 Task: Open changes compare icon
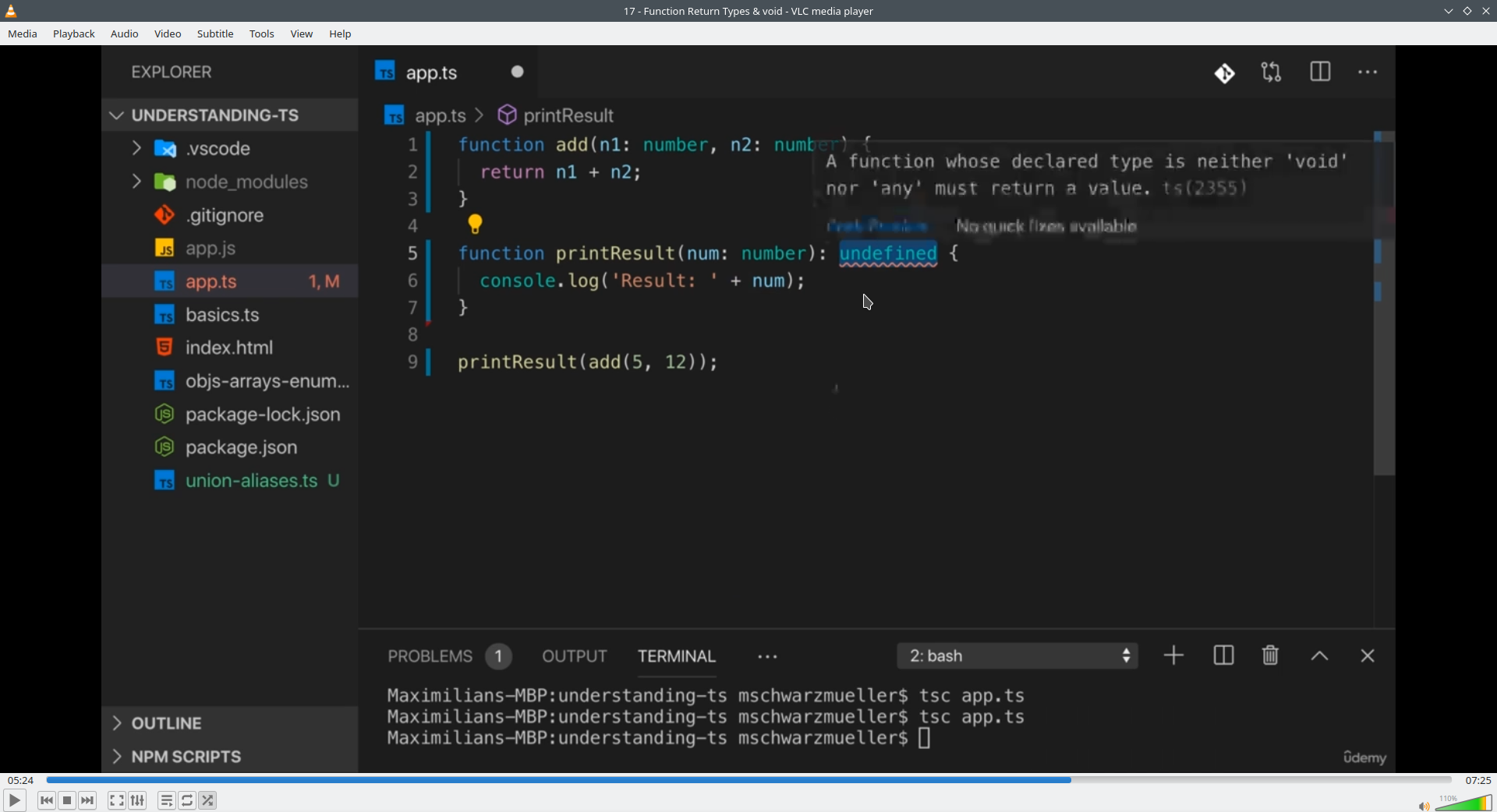point(1272,72)
